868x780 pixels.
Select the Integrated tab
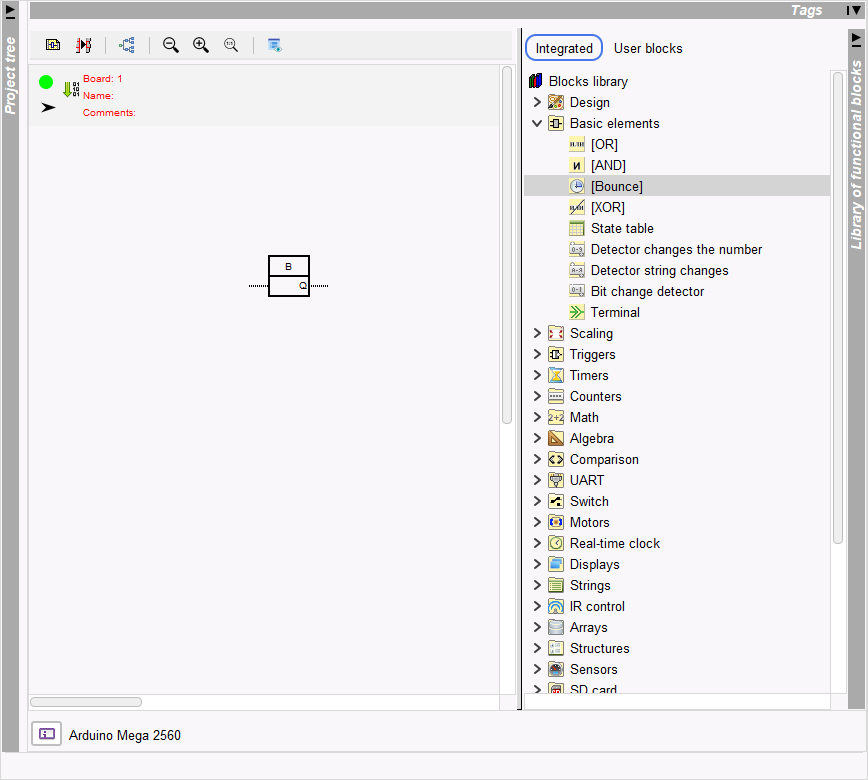[x=564, y=48]
